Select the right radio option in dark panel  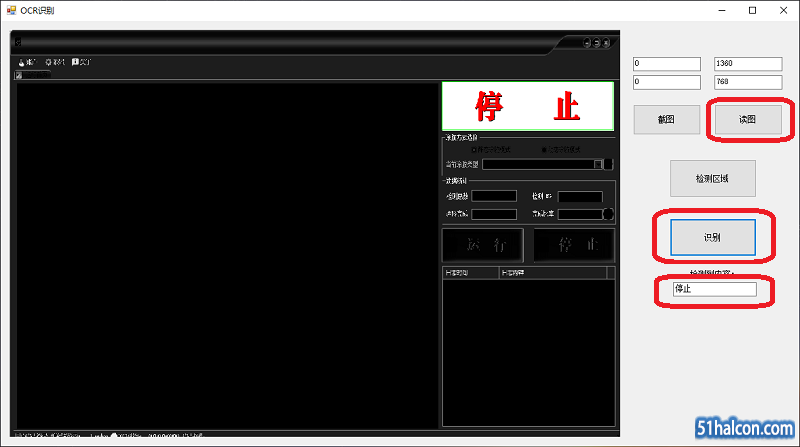coord(544,150)
